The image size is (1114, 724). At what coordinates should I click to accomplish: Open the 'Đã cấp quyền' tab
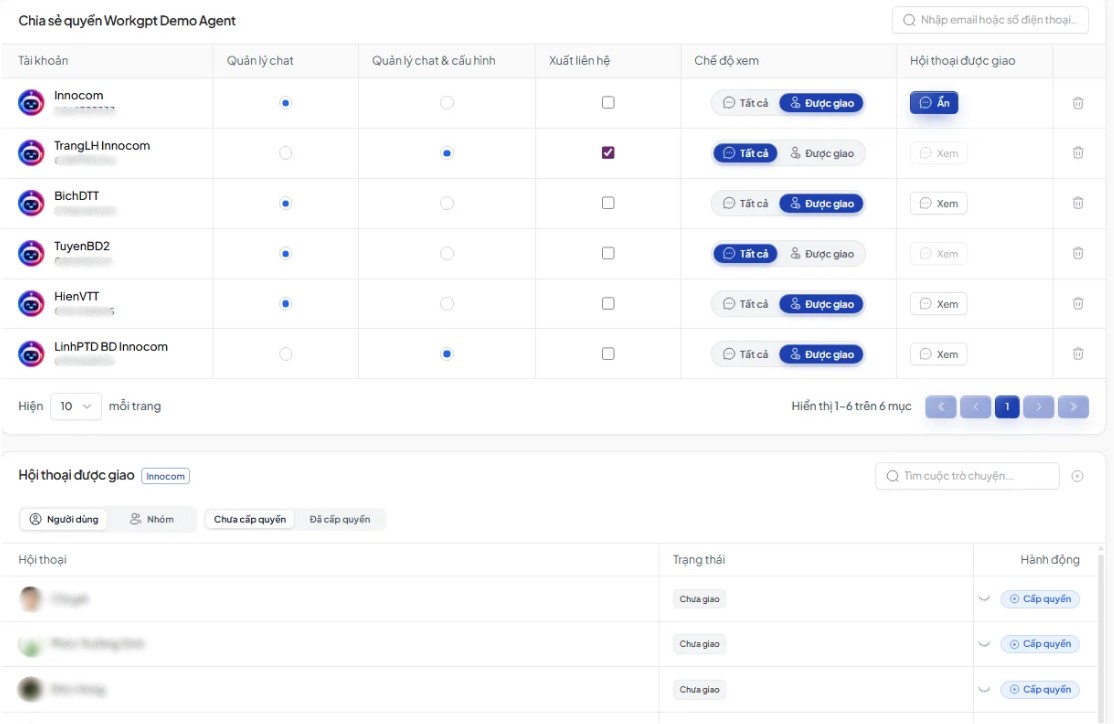point(340,519)
